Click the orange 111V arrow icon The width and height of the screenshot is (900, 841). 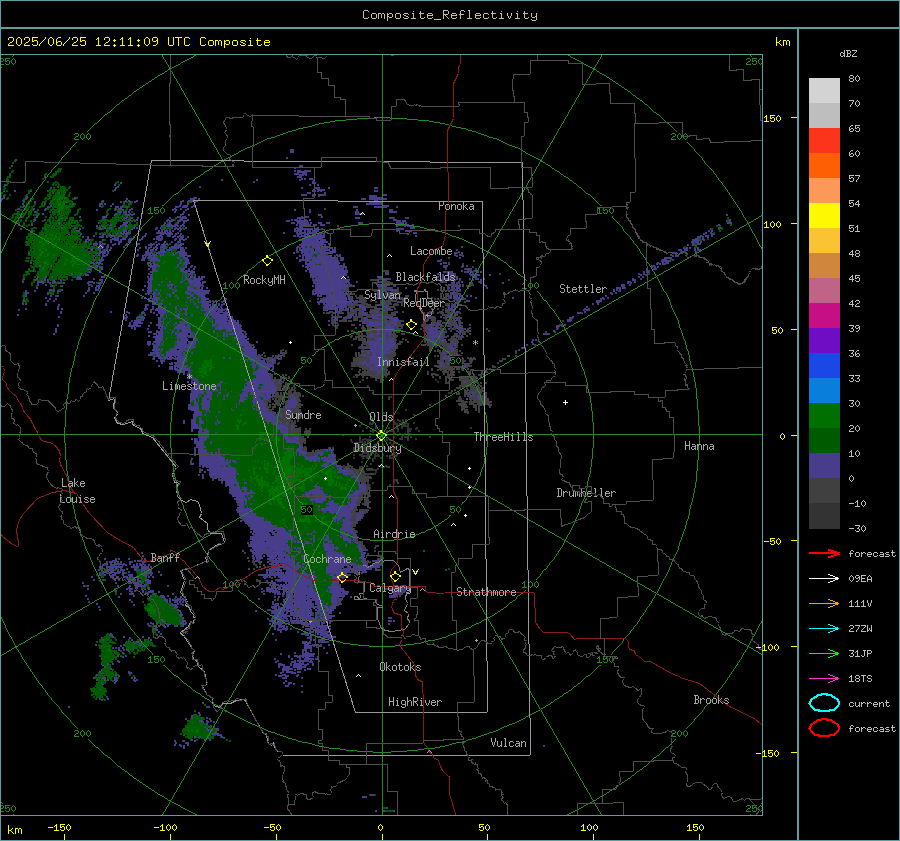pyautogui.click(x=824, y=603)
